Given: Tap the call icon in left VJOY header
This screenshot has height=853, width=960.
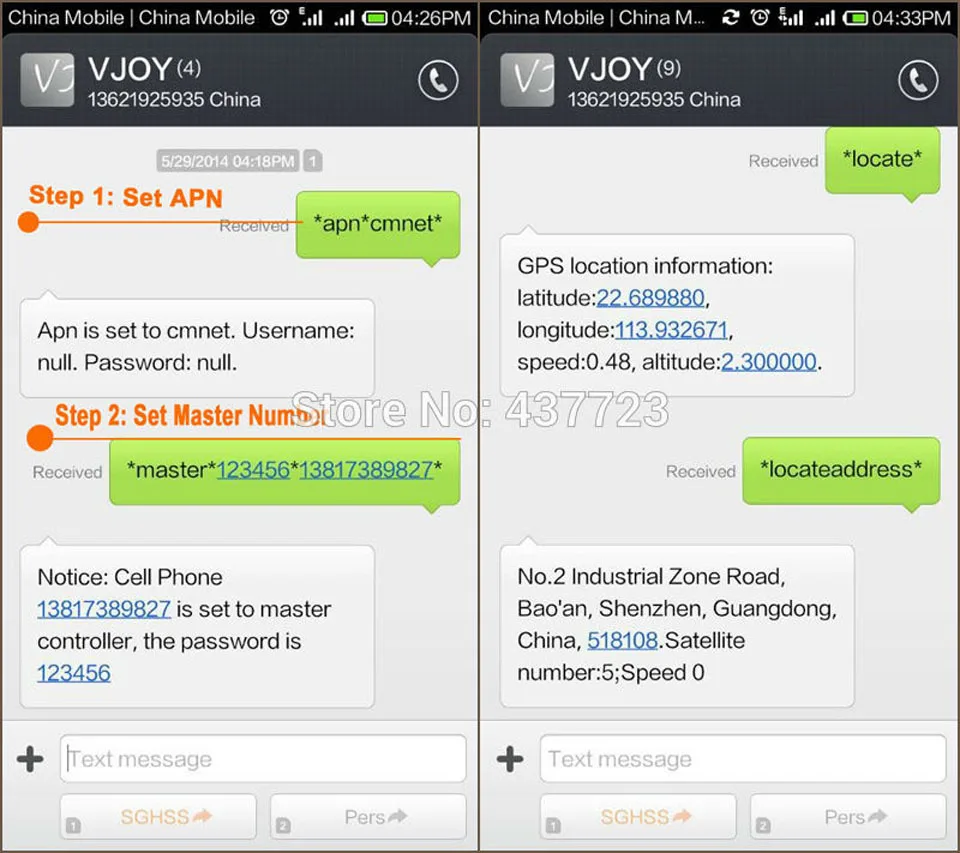Looking at the screenshot, I should [x=438, y=80].
